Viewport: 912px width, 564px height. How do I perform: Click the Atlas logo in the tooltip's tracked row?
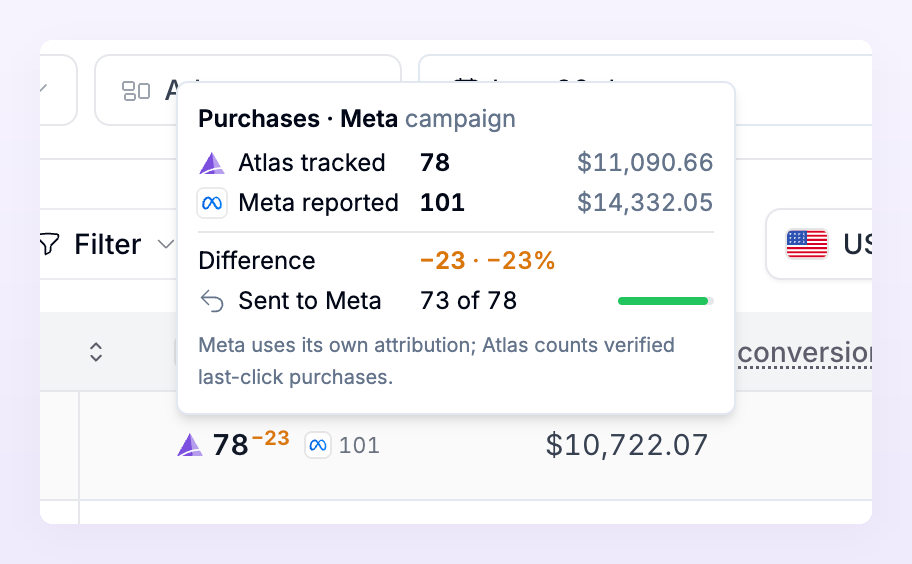pyautogui.click(x=212, y=163)
